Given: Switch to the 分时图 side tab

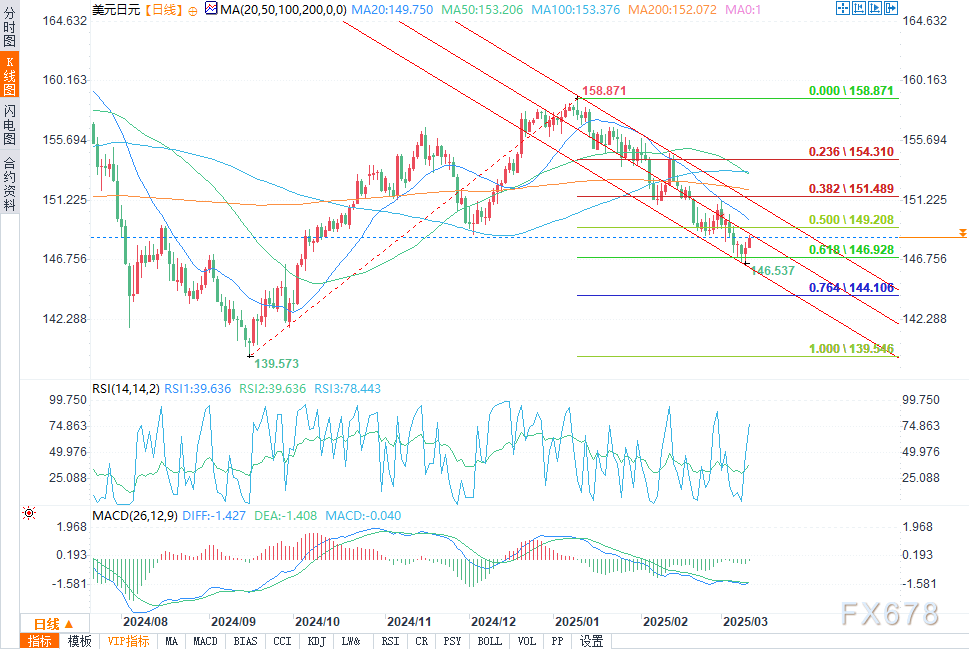Looking at the screenshot, I should tap(9, 25).
